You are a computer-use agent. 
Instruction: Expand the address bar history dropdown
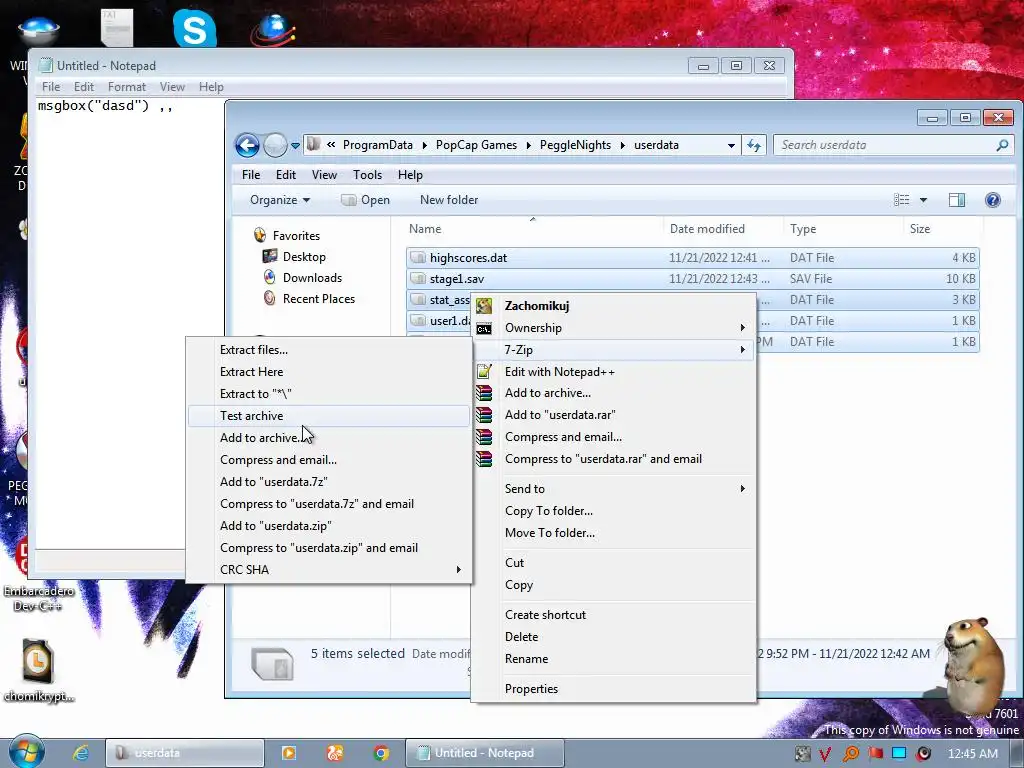tap(731, 146)
